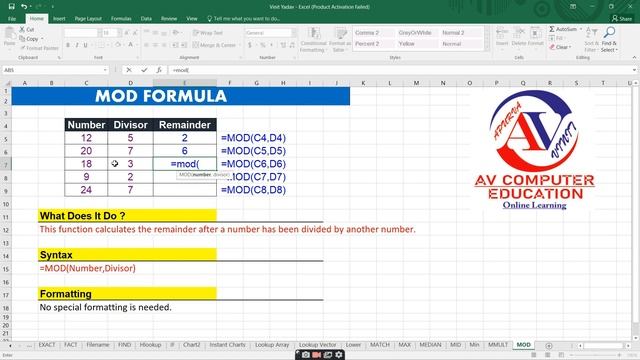The height and width of the screenshot is (360, 640).
Task: Toggle Bold formatting
Action: [x=68, y=45]
